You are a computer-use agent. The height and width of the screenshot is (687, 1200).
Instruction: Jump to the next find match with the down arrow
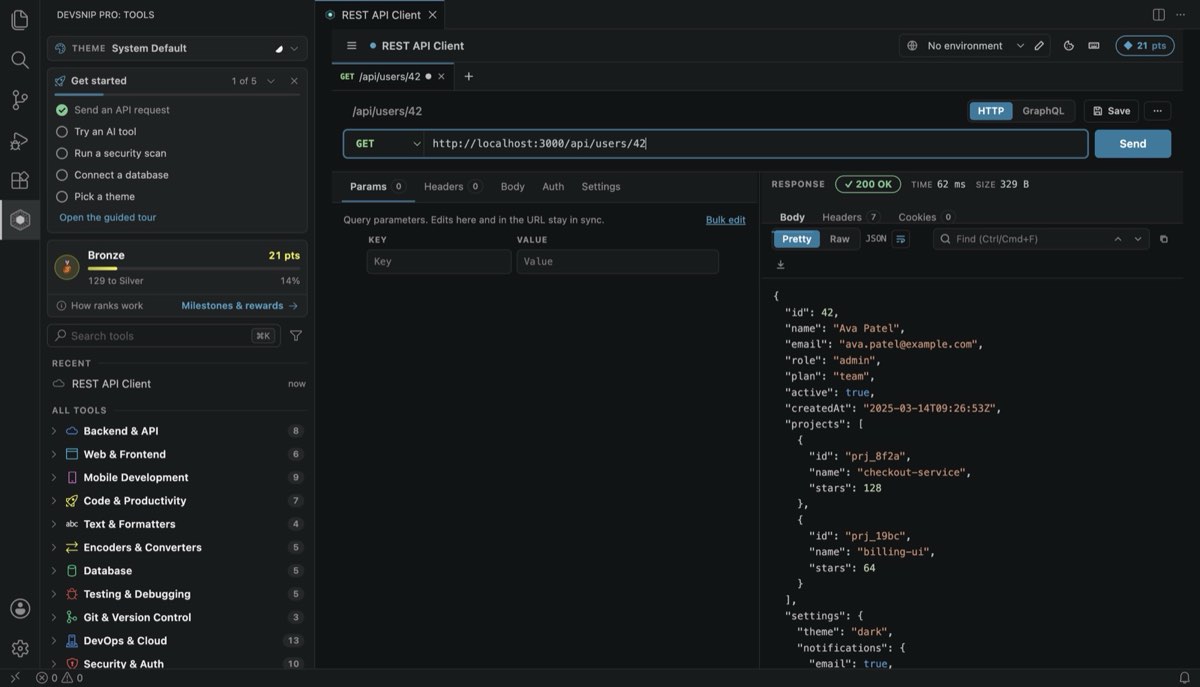1138,239
